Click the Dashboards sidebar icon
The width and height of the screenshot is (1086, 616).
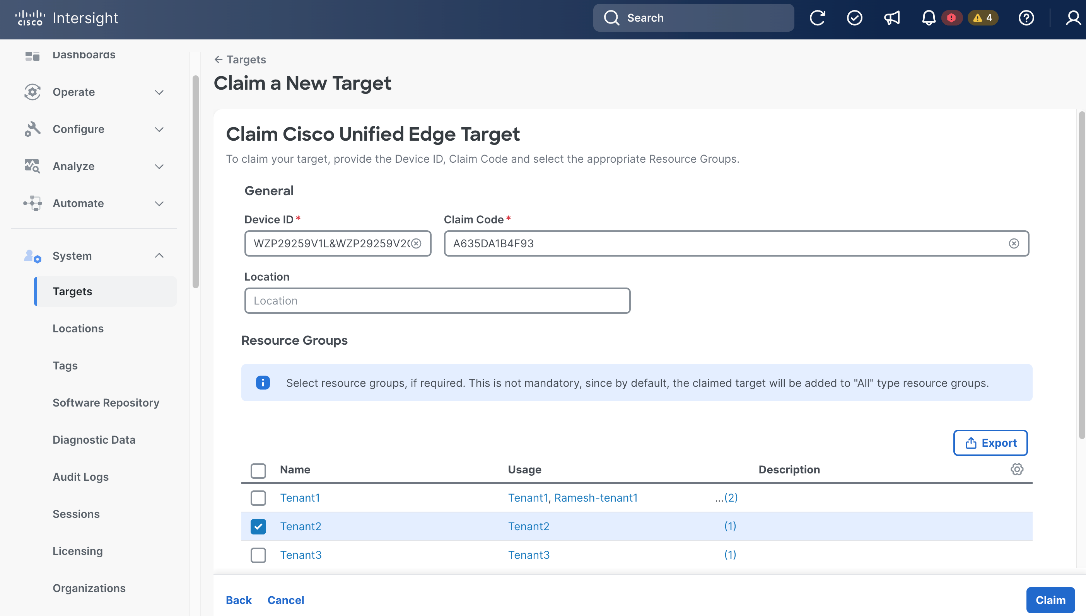pyautogui.click(x=32, y=55)
